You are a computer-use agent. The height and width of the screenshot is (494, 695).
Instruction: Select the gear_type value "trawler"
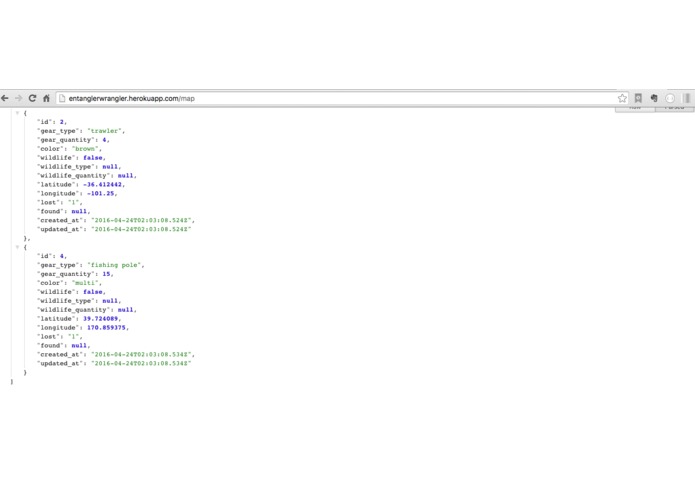click(x=106, y=131)
